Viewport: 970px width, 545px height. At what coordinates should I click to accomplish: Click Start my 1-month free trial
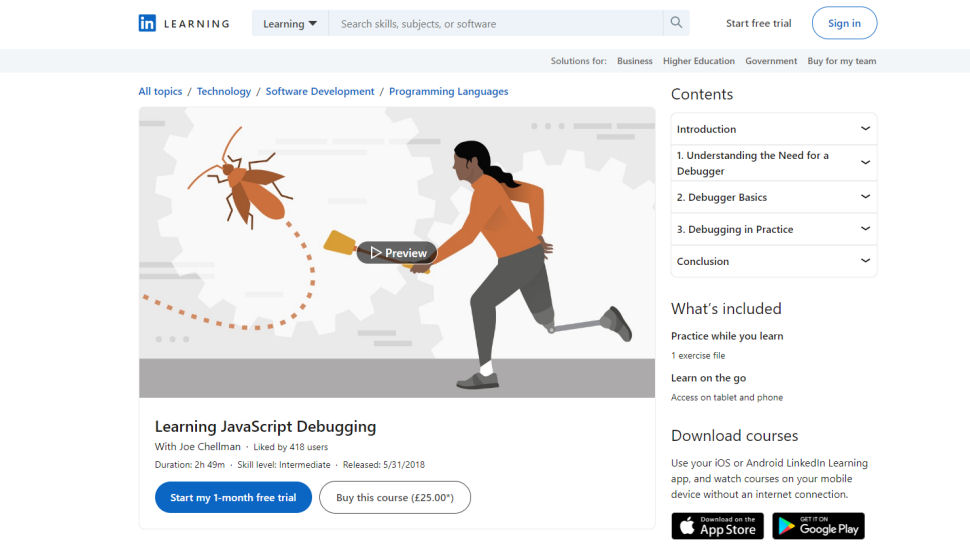(x=233, y=497)
